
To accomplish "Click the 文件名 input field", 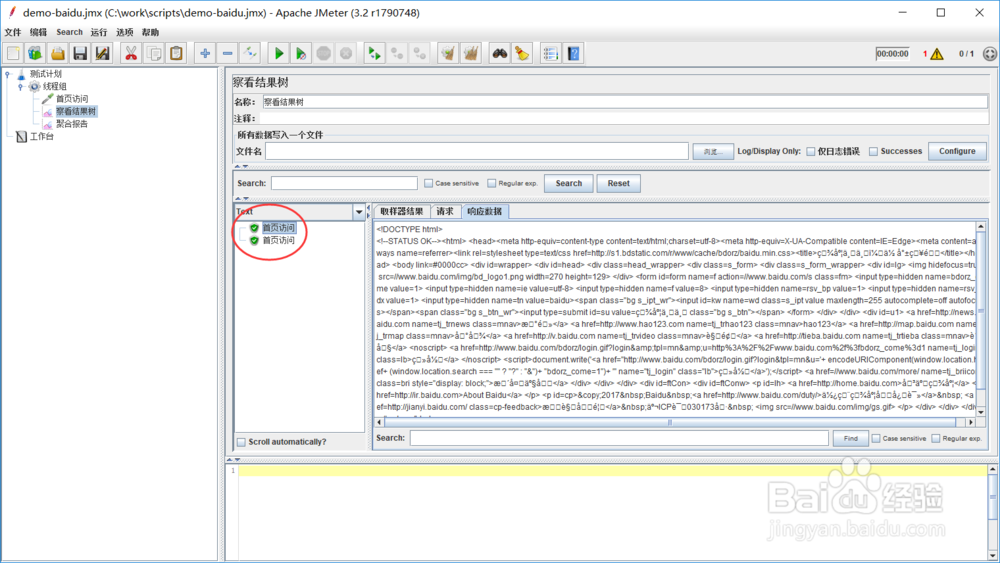I will [477, 152].
